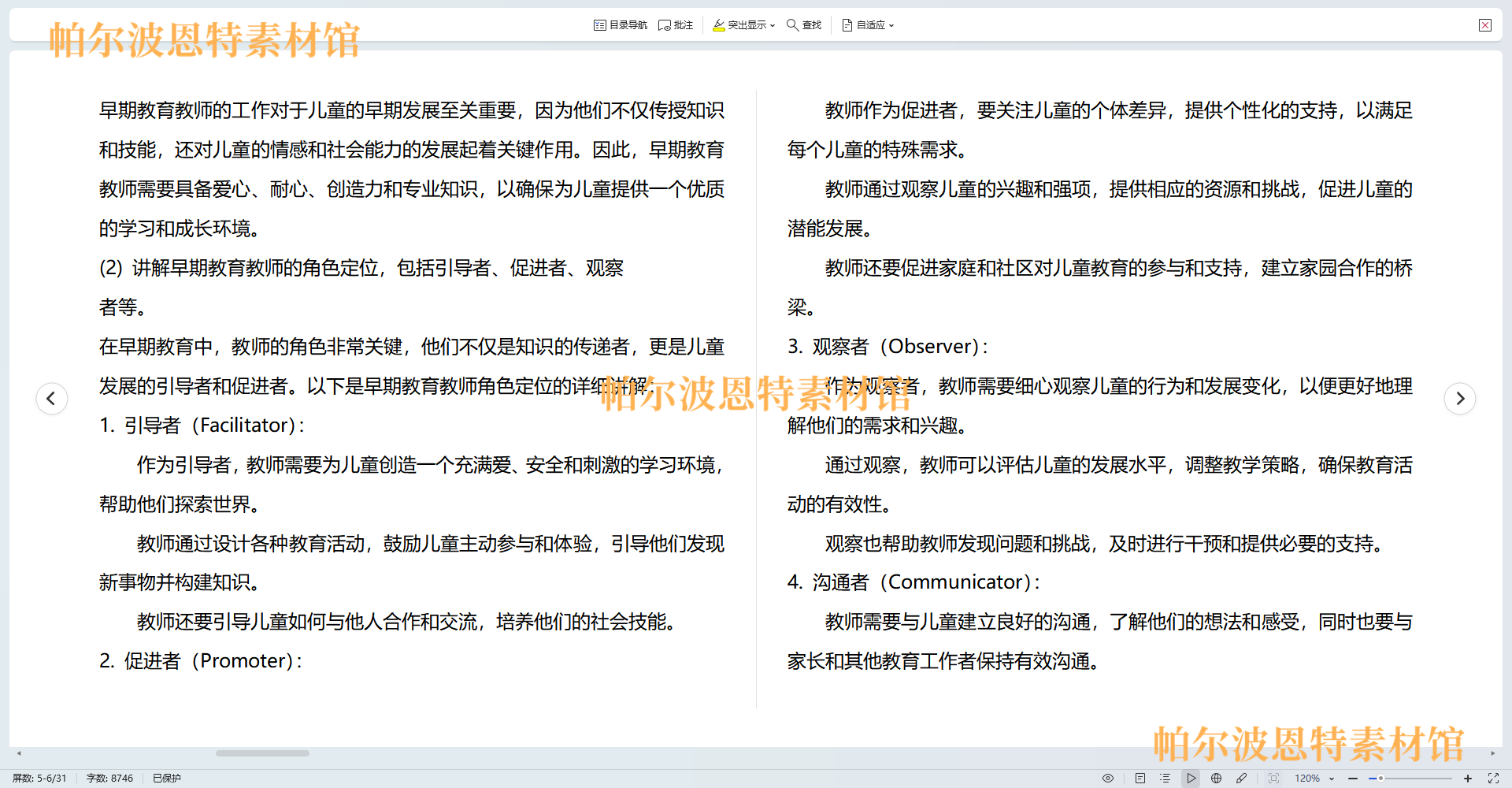1512x788 pixels.
Task: Click the heading 2. 促进者 (Promoter):
Action: pos(201,661)
